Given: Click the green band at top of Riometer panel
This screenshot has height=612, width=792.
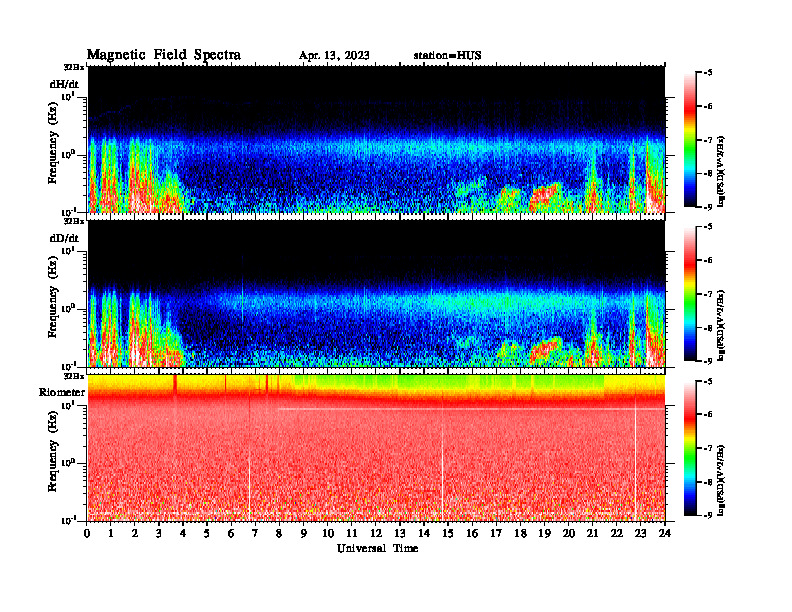Looking at the screenshot, I should coord(450,381).
